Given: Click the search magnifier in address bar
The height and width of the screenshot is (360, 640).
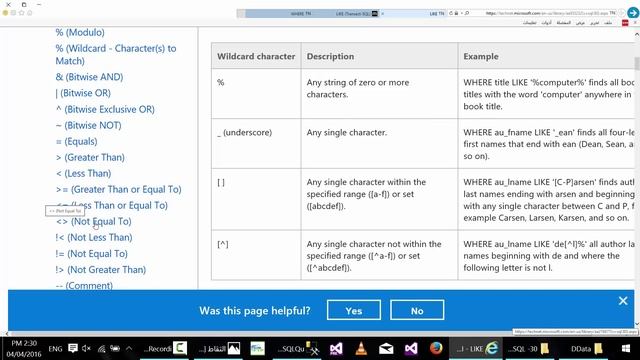Looking at the screenshot, I should [467, 13].
